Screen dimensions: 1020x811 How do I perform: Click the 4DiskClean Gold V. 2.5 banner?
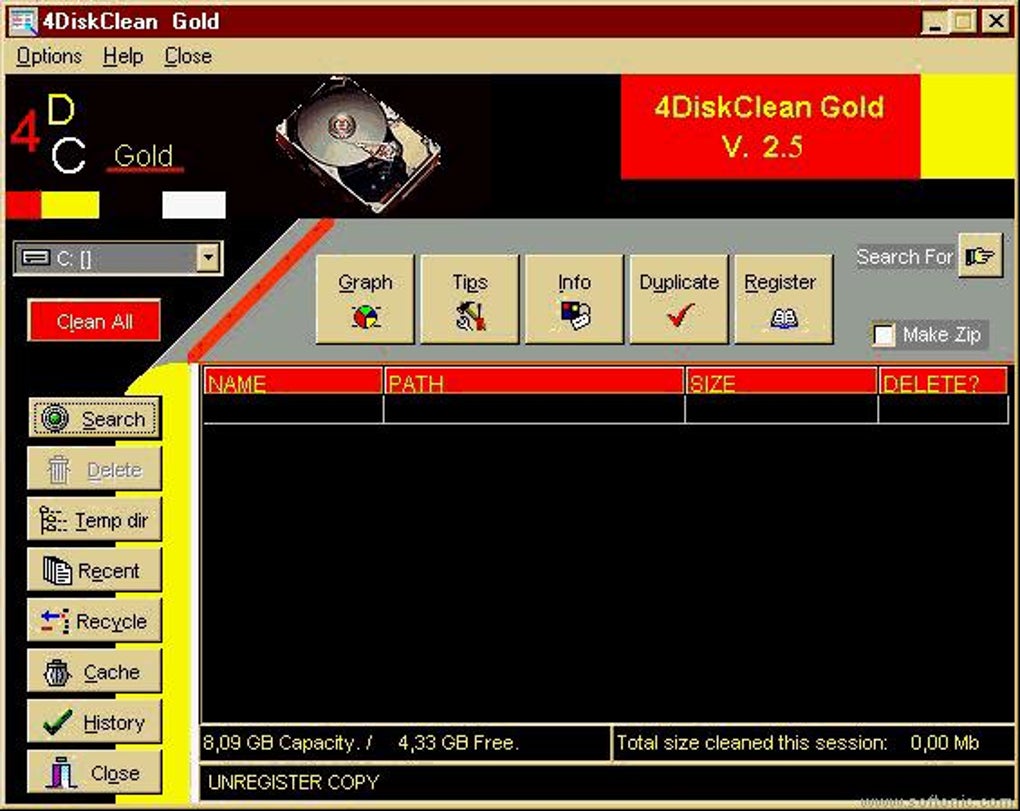click(x=770, y=126)
